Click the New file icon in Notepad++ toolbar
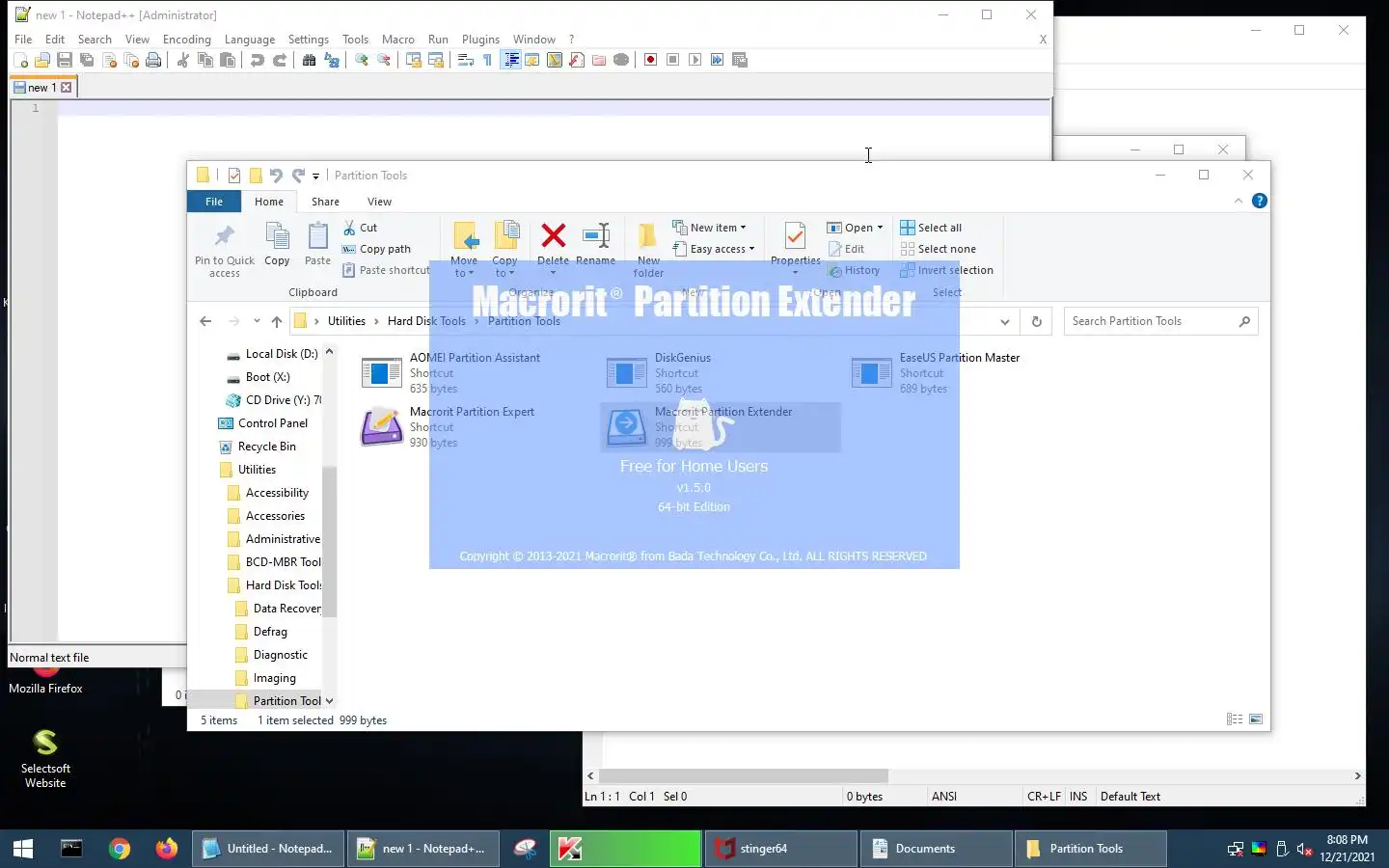This screenshot has width=1389, height=868. pos(20,60)
